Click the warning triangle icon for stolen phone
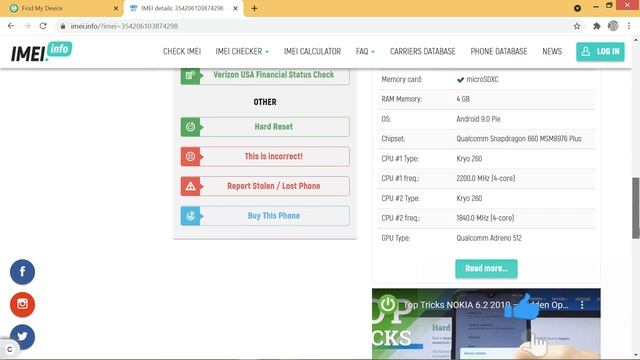 (x=191, y=186)
